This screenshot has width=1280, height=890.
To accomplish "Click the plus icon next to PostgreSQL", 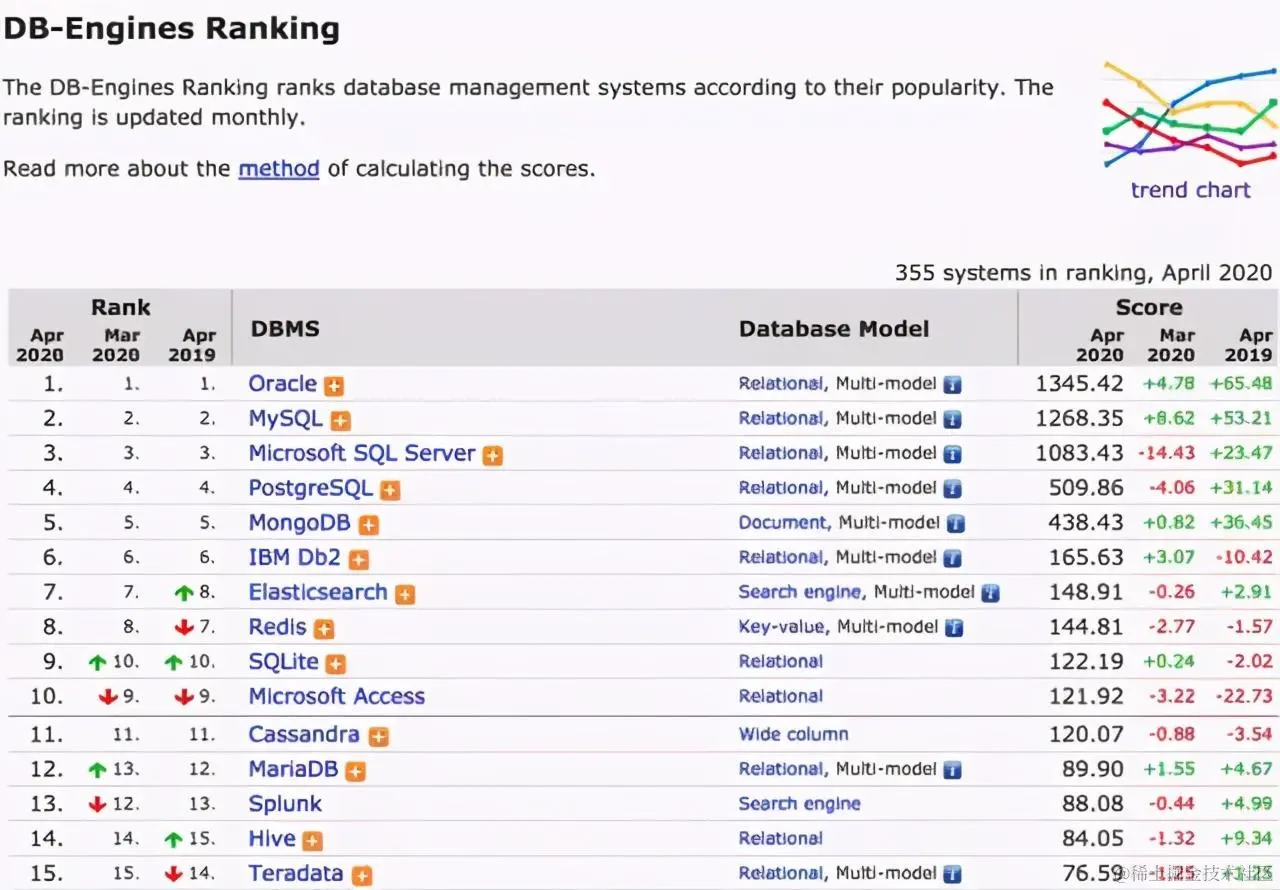I will click(x=390, y=490).
